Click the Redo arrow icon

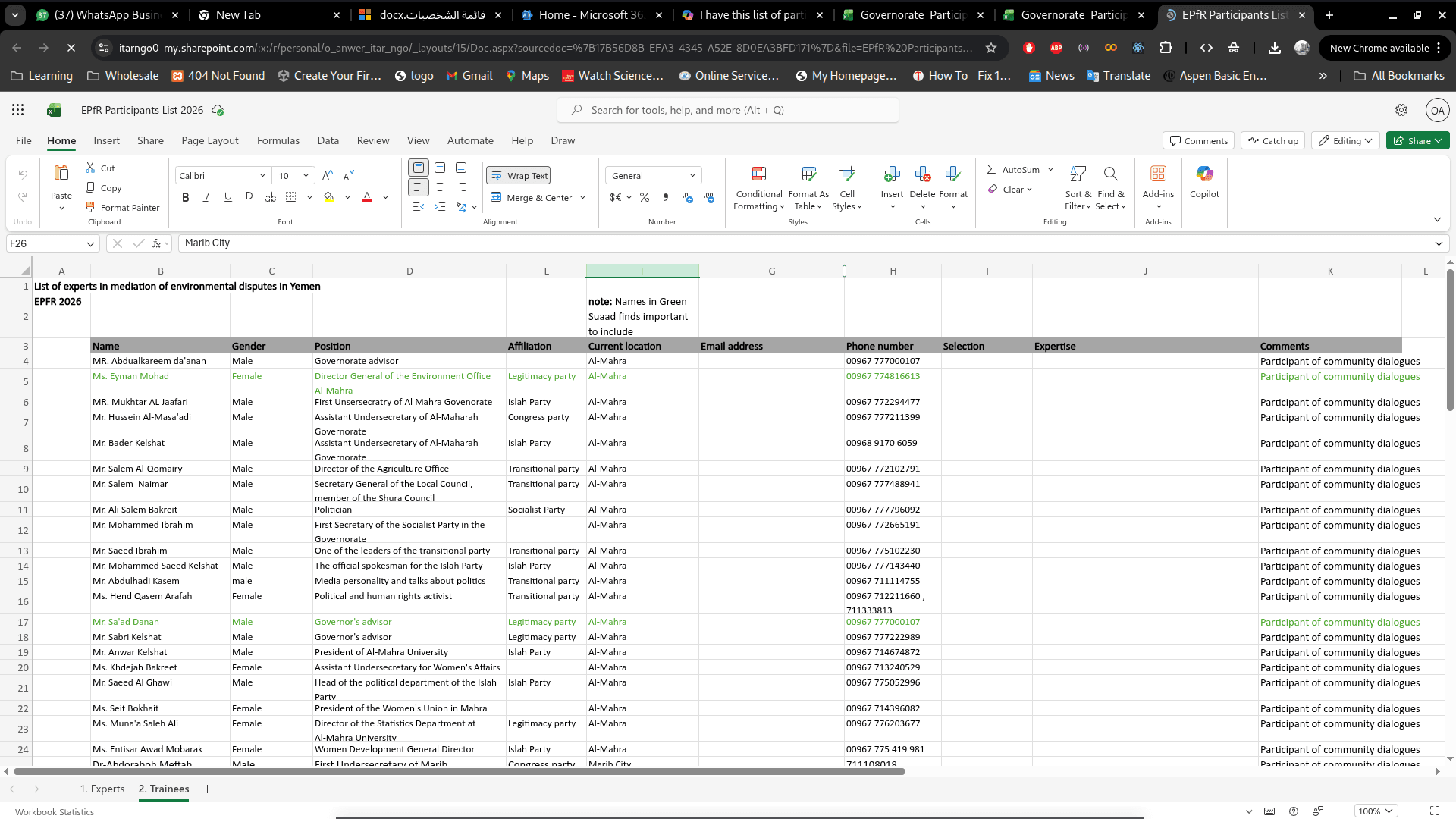pos(23,196)
